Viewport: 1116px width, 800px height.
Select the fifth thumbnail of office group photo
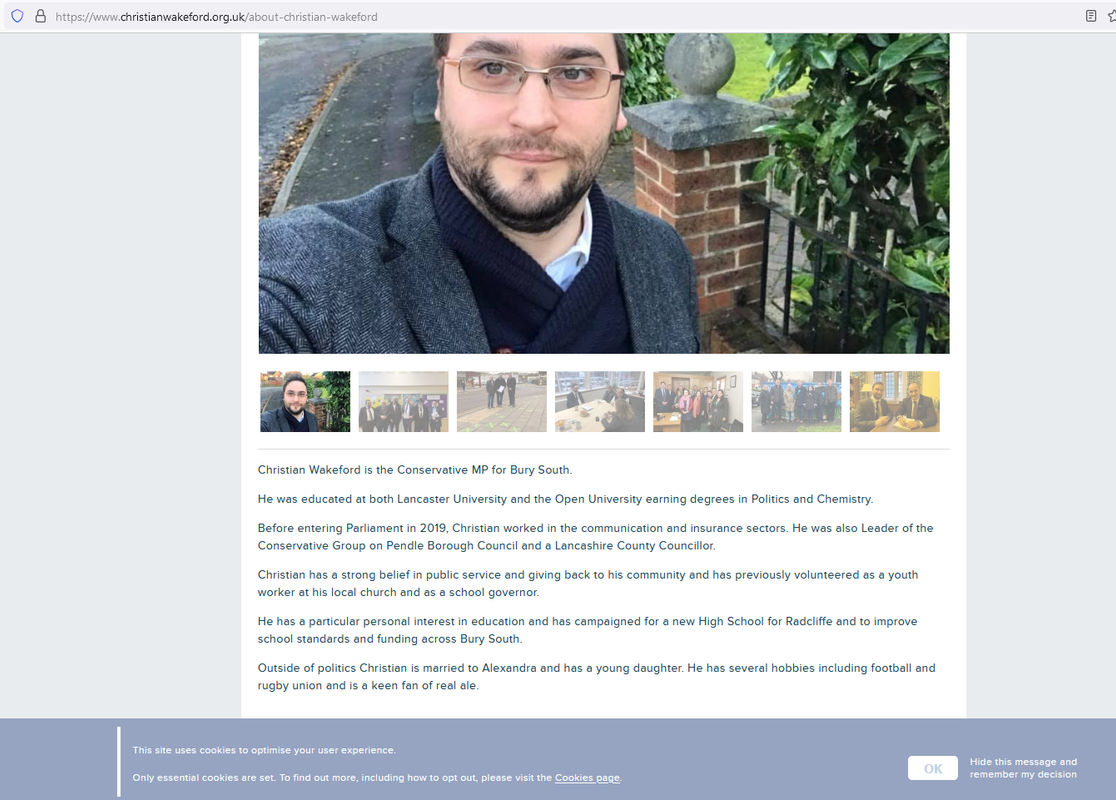point(698,401)
